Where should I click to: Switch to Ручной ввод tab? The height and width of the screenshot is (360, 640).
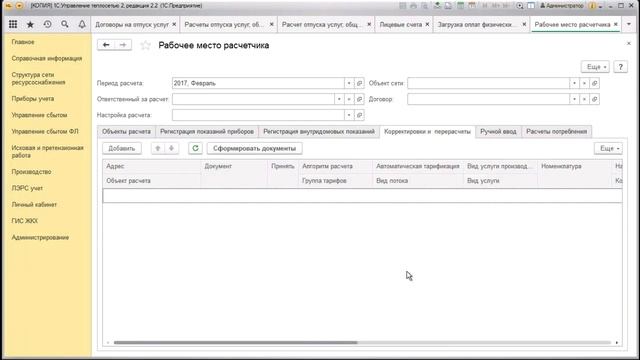pos(498,131)
